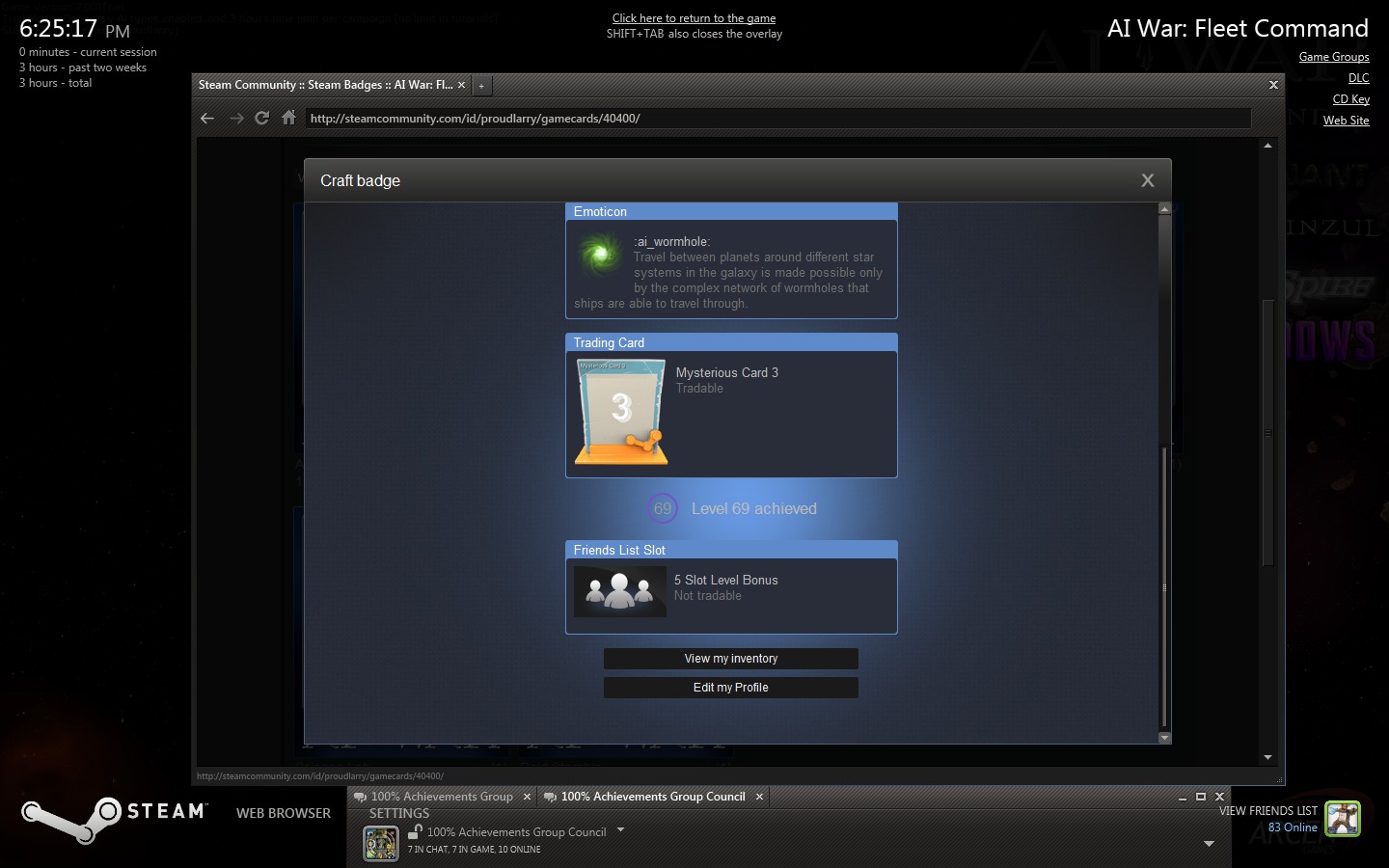1389x868 pixels.
Task: Close the 100% Achievements Group chat tab
Action: 527,797
